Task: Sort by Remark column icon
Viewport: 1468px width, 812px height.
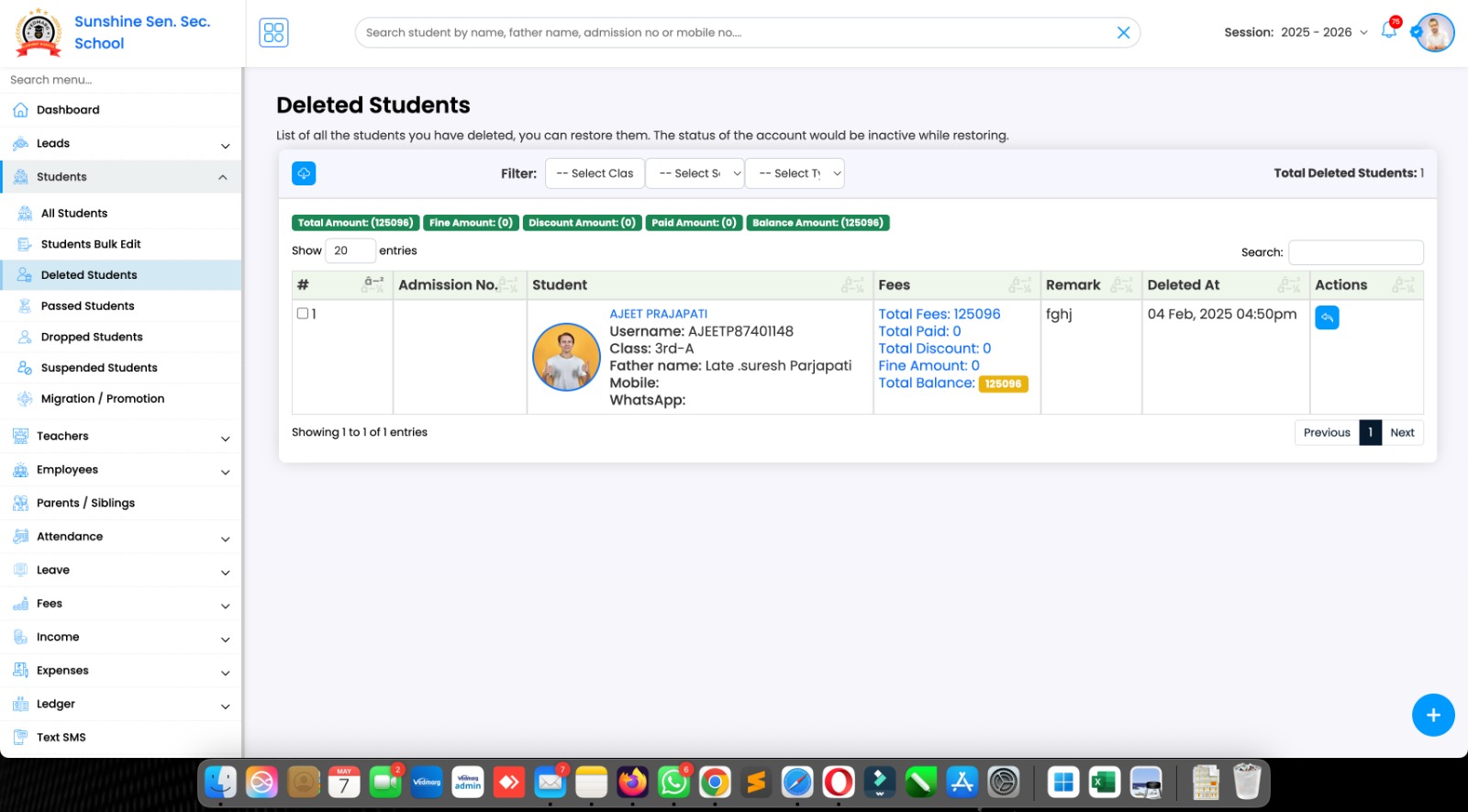Action: click(1121, 285)
